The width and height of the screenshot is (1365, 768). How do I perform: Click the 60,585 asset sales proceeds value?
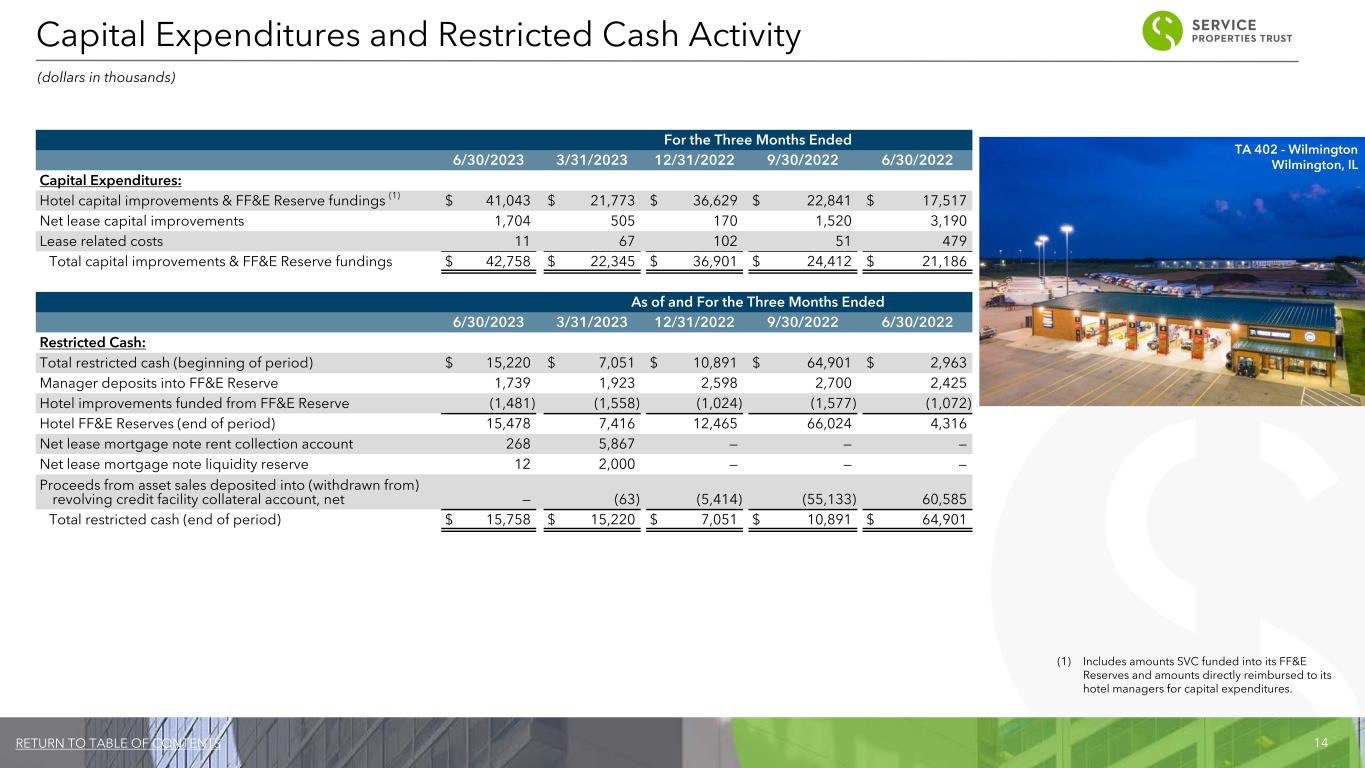[930, 499]
